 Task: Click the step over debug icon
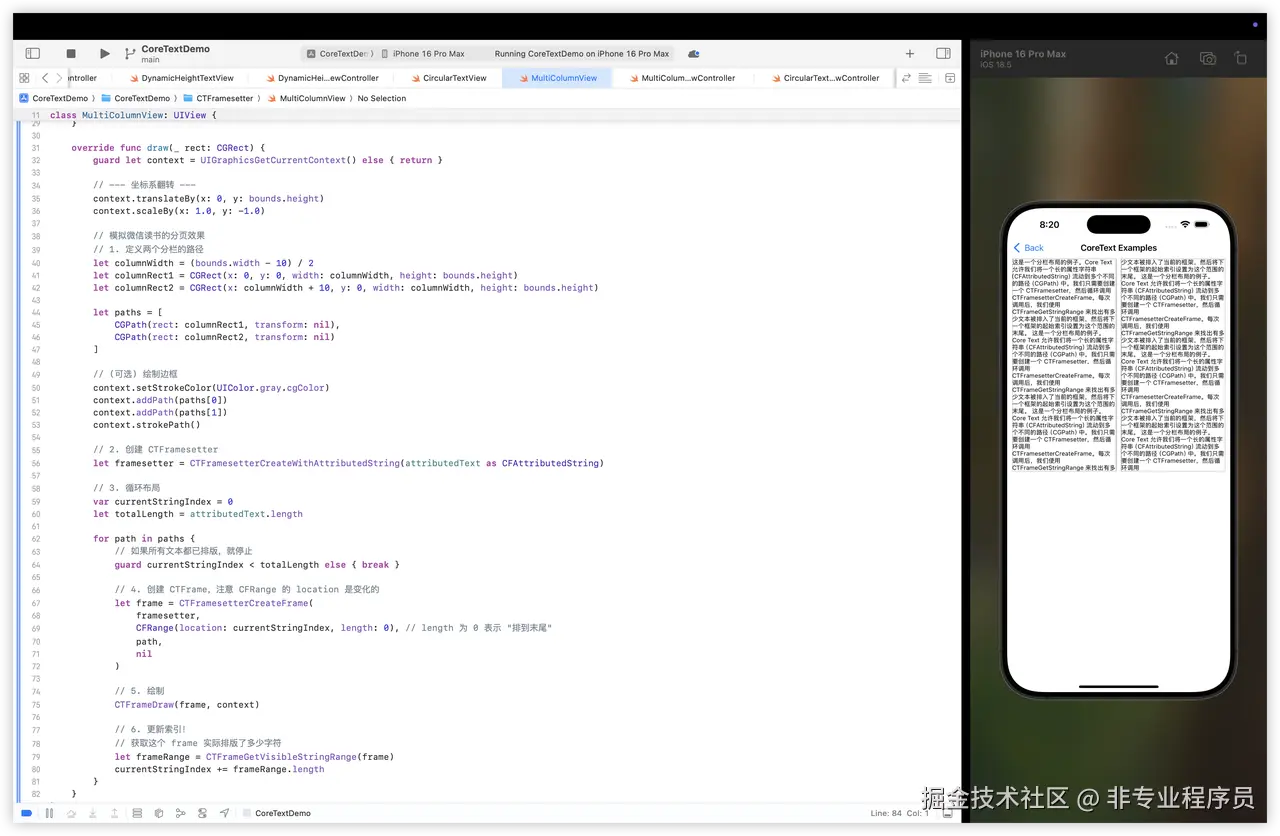click(x=71, y=813)
